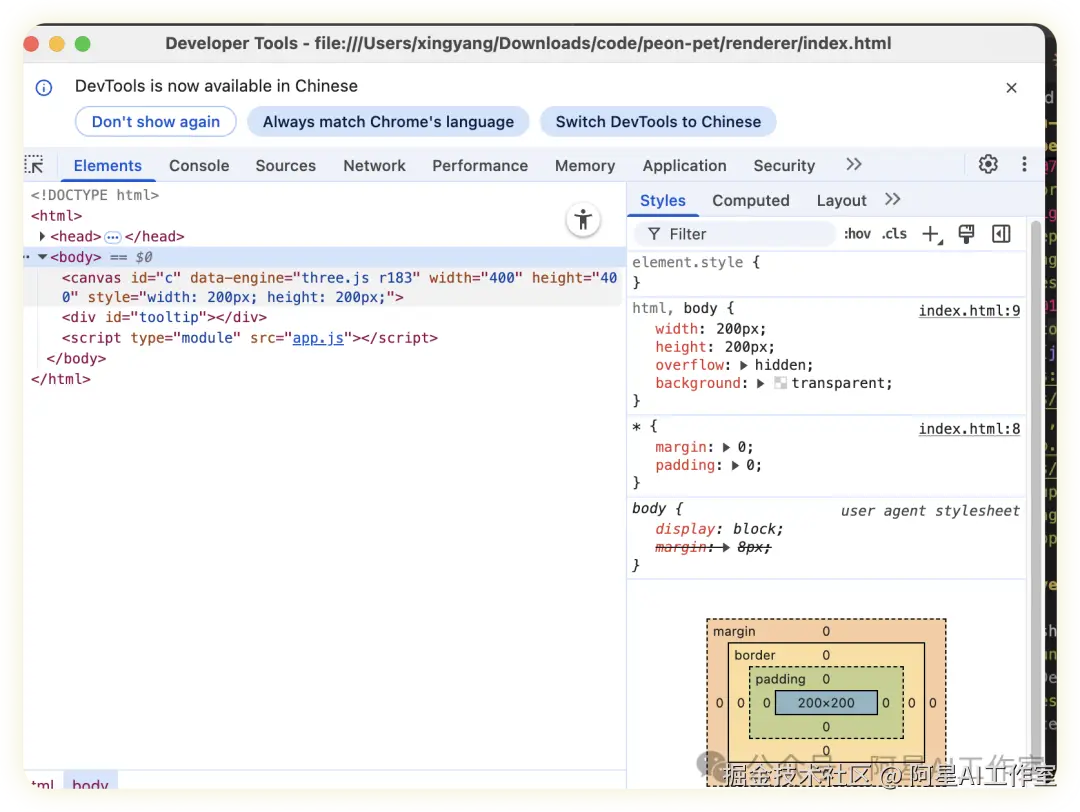Open the Application tab
This screenshot has width=1080, height=812.
click(x=685, y=166)
